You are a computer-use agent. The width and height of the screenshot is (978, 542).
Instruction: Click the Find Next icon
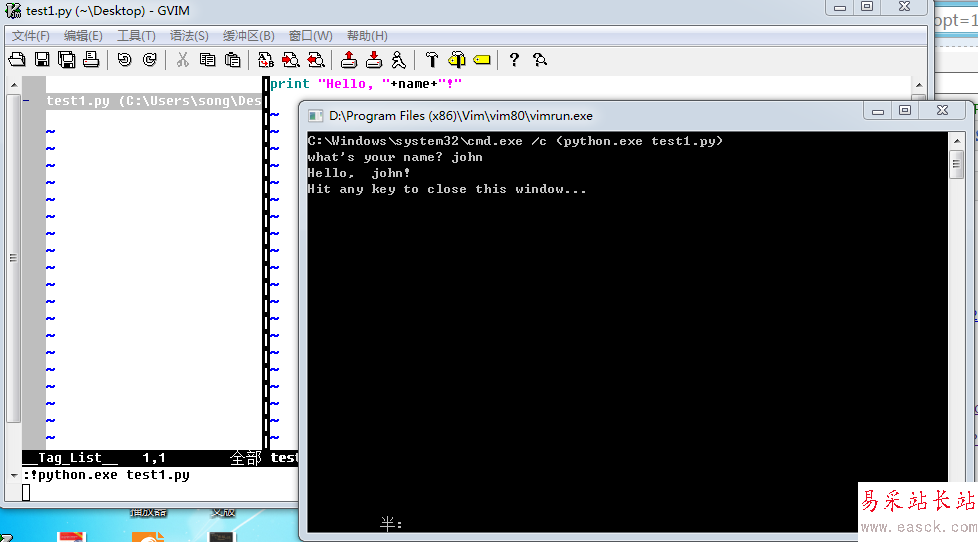291,60
